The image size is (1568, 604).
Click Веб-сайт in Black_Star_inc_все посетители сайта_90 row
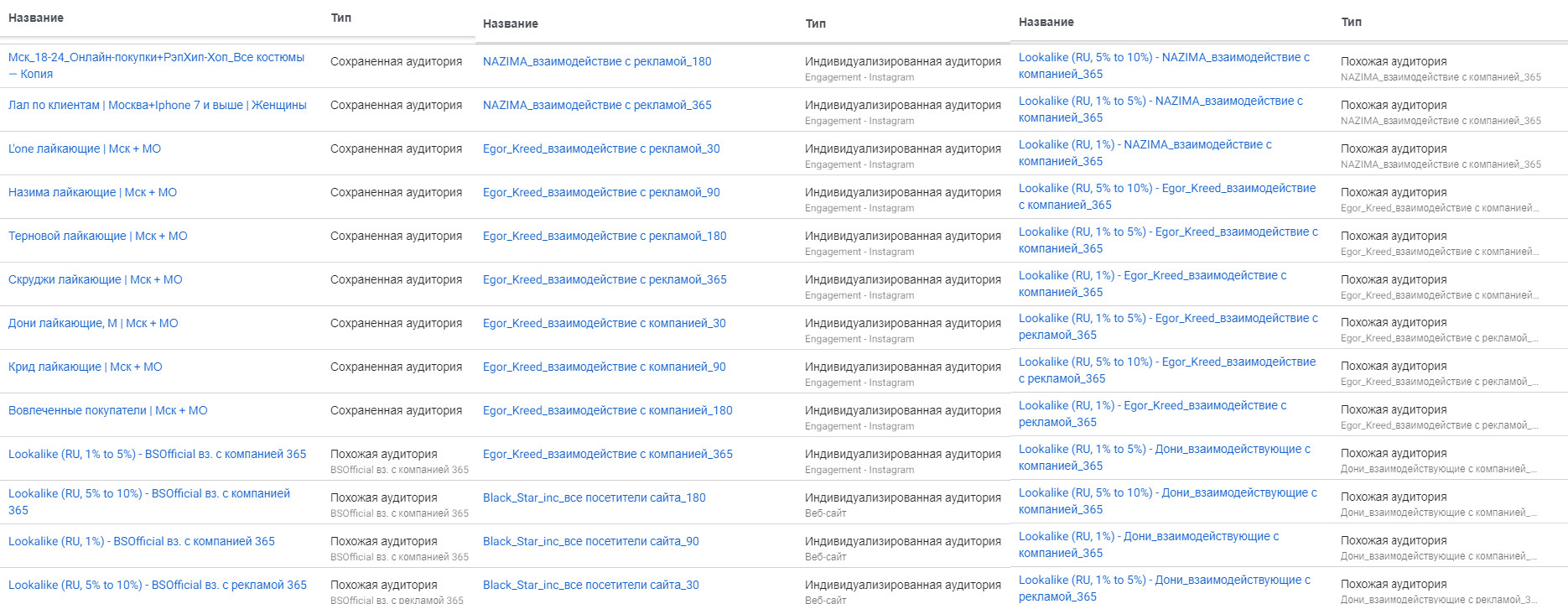pyautogui.click(x=826, y=557)
